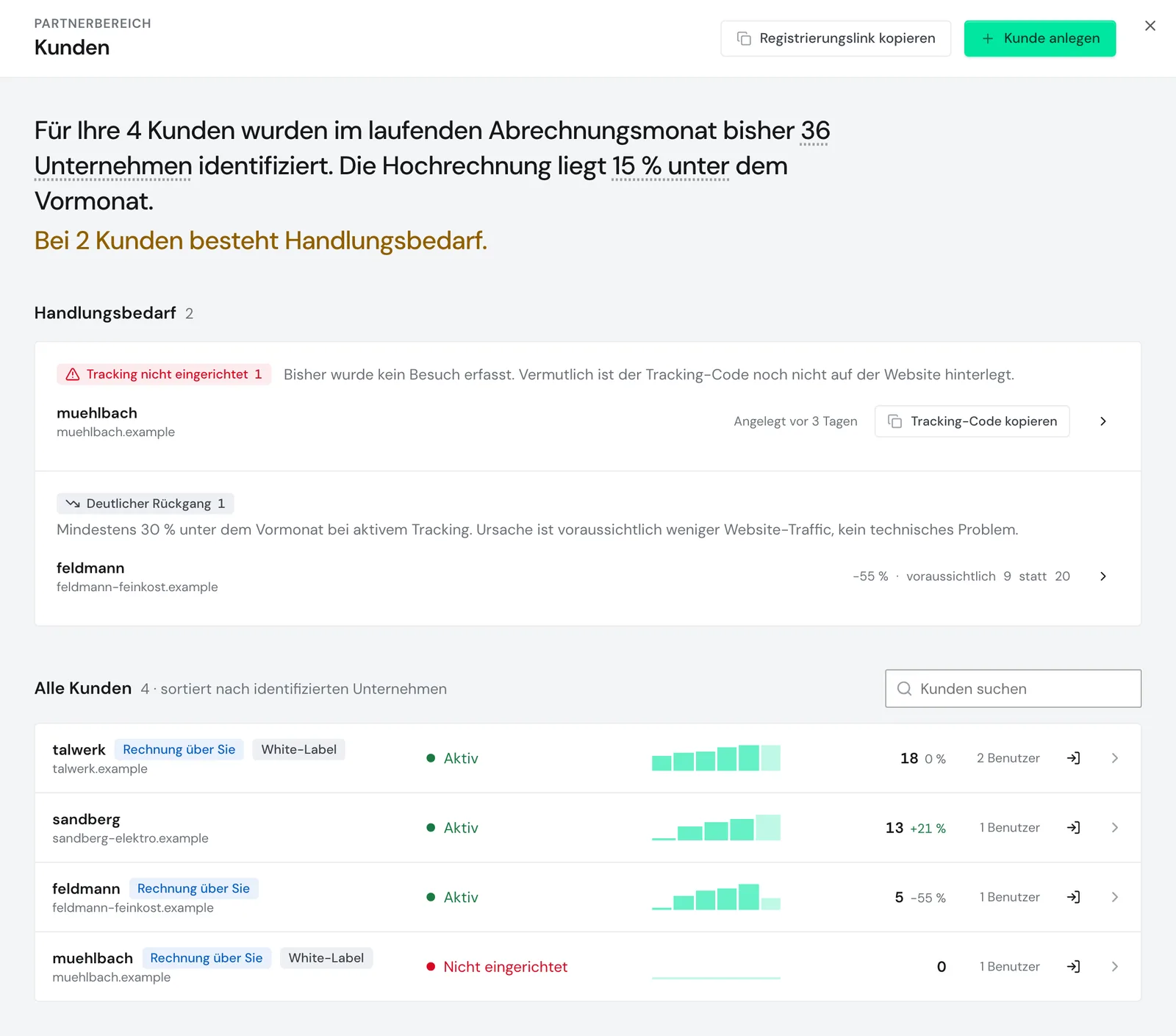Click muehlbach's 'Rechnung über Sie' tag
The height and width of the screenshot is (1036, 1176).
point(206,958)
